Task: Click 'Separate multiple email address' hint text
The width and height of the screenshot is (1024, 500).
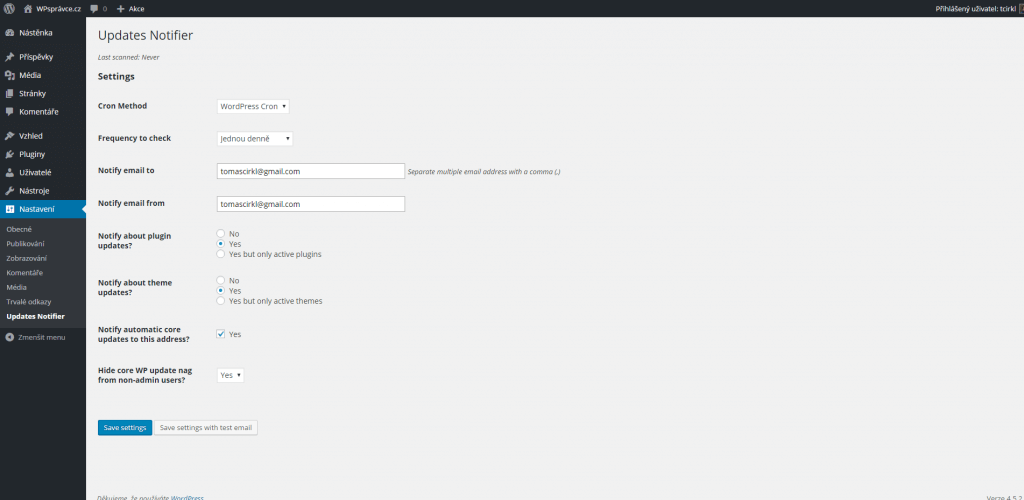Action: click(x=484, y=172)
